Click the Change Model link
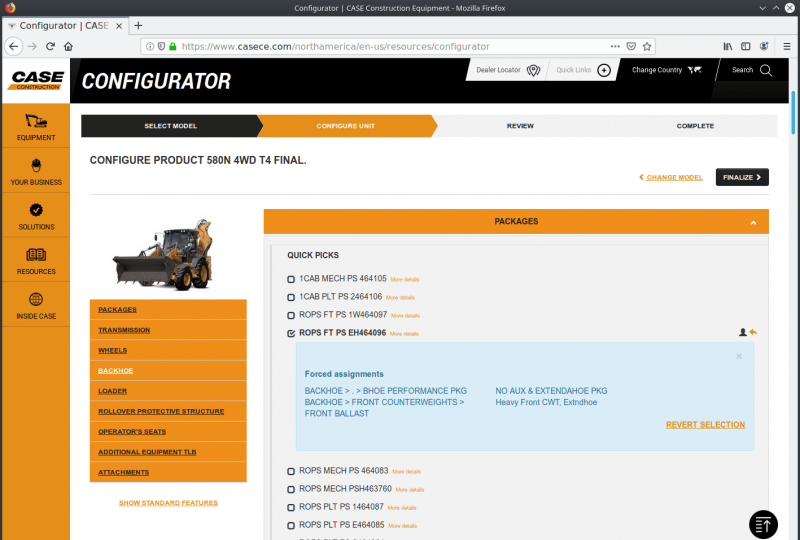Viewport: 800px width, 540px height. tap(670, 177)
